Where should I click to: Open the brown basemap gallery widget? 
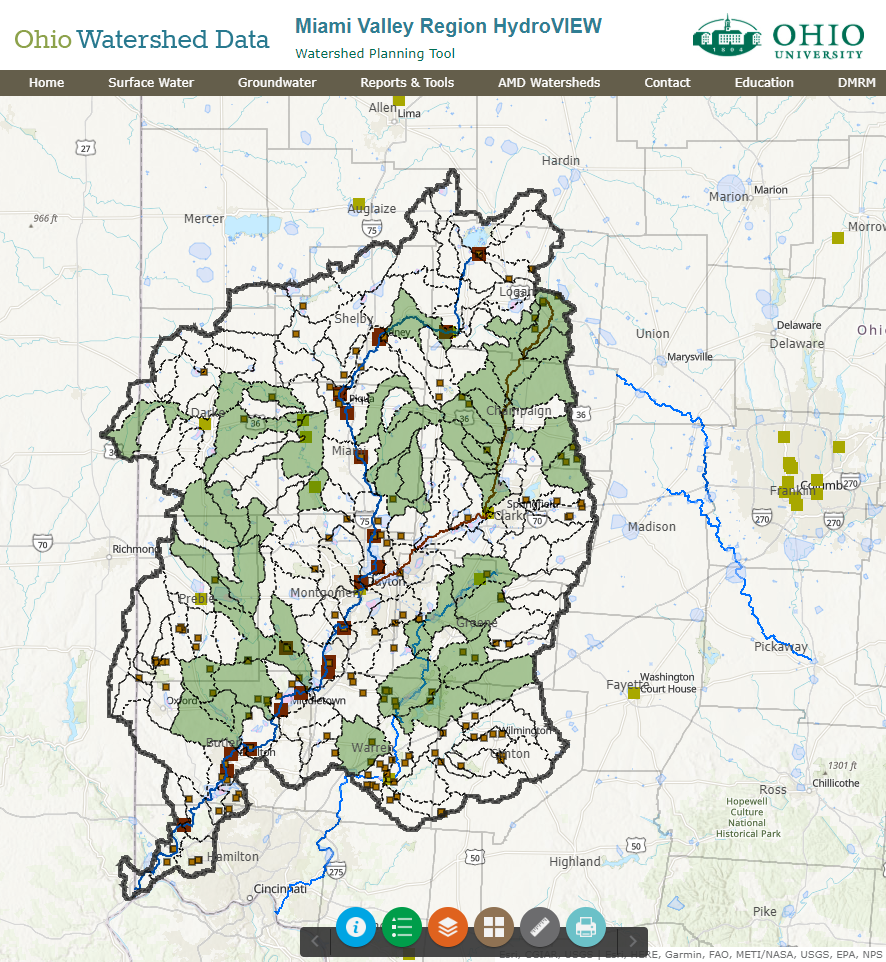tap(494, 927)
